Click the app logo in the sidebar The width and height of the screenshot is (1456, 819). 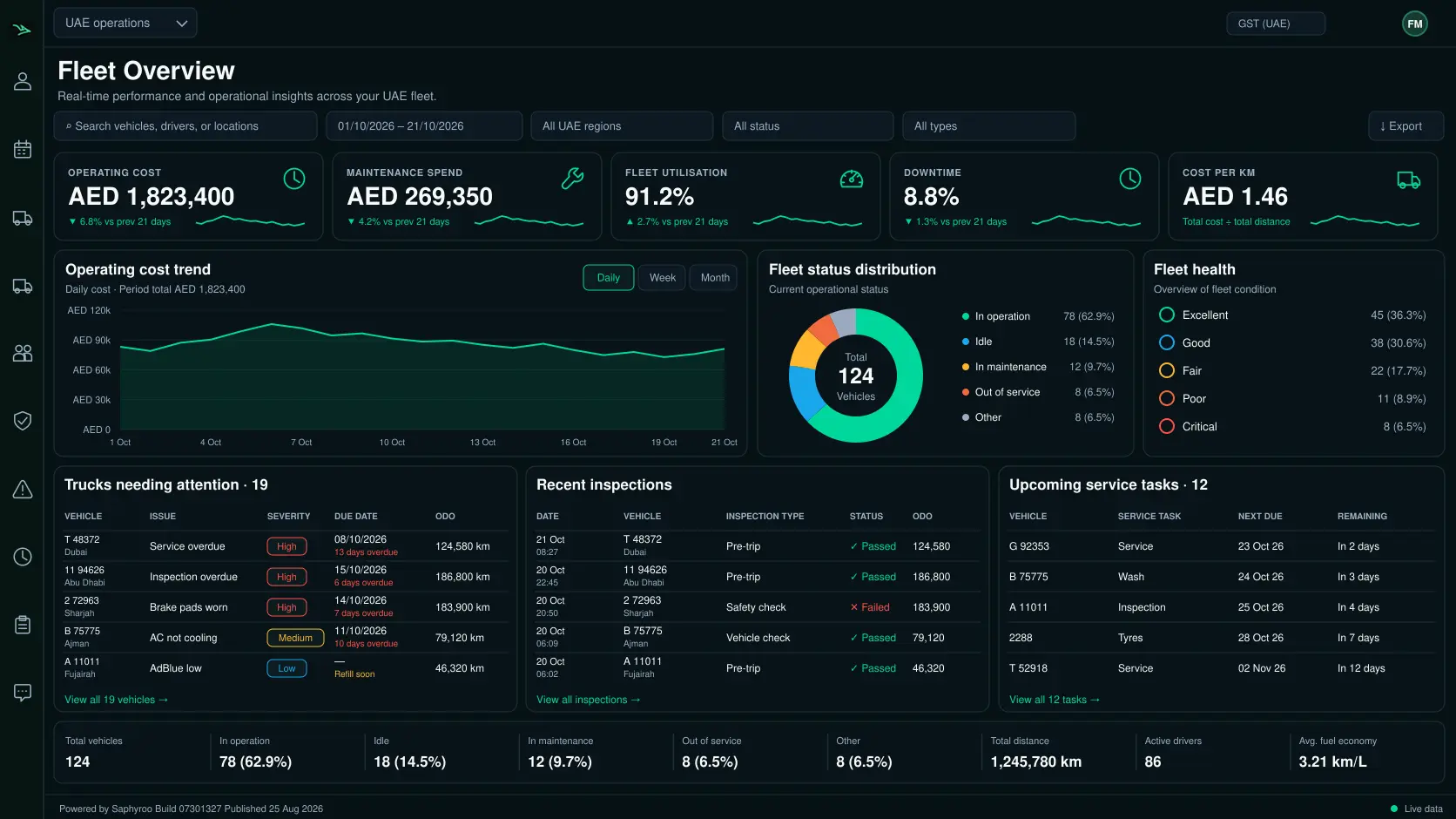pos(23,30)
